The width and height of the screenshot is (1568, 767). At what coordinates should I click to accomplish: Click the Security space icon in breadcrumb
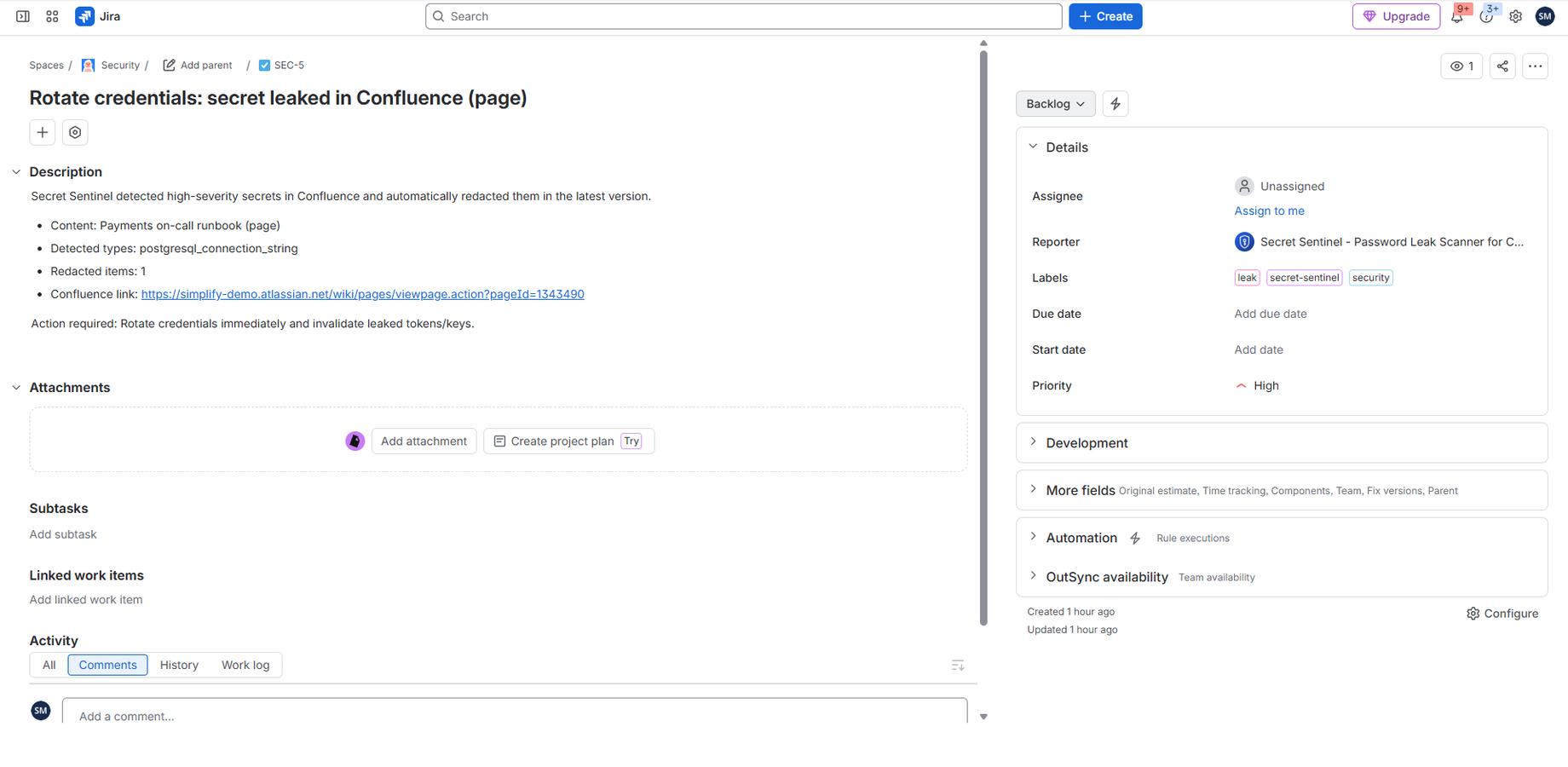(89, 66)
